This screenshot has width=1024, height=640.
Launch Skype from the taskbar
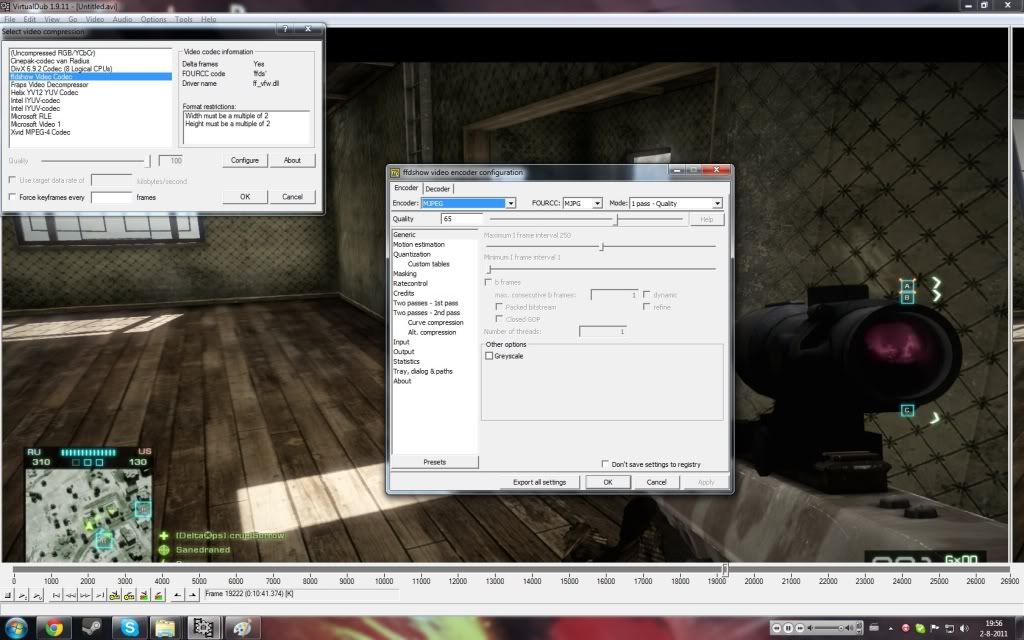point(129,627)
